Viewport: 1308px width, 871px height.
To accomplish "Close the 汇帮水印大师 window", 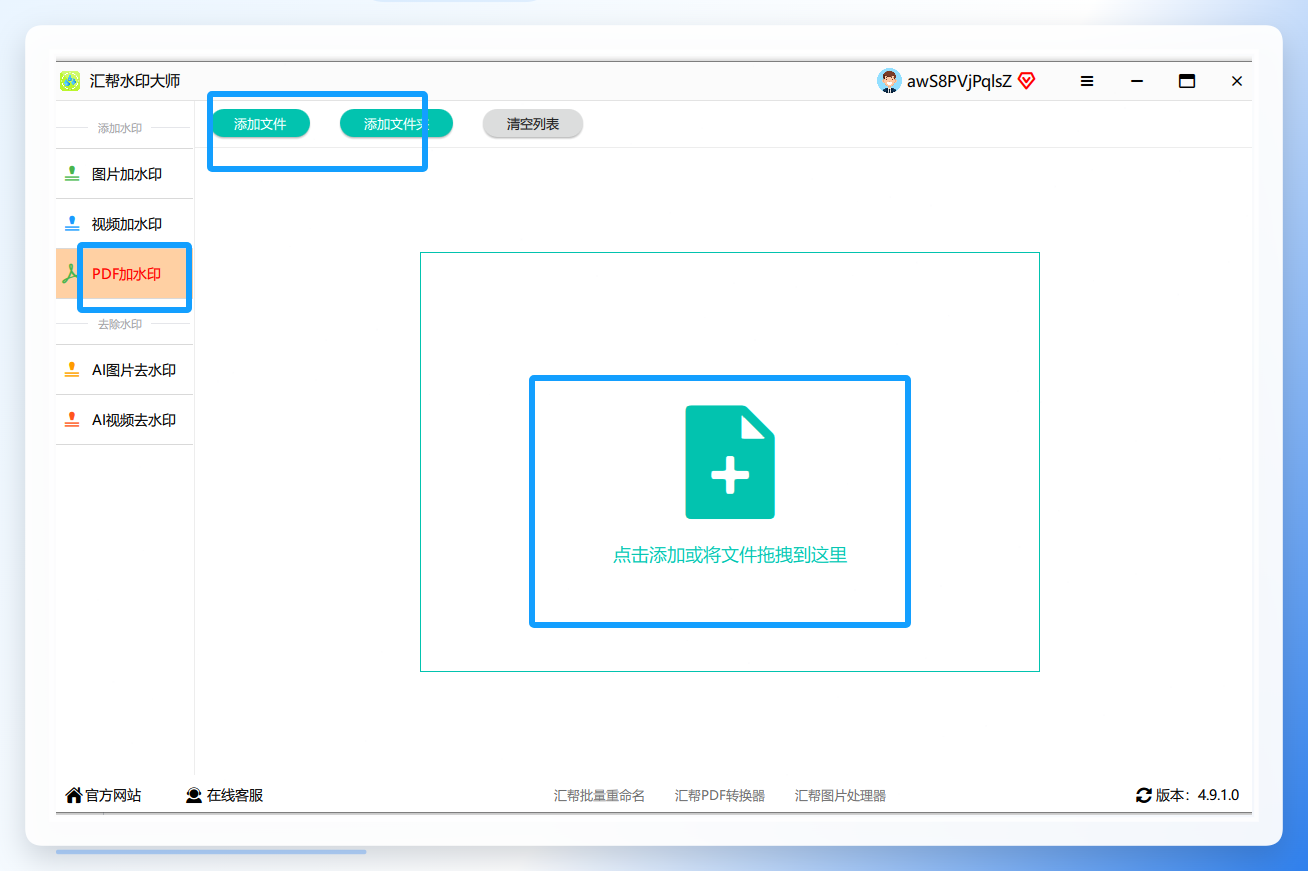I will point(1237,81).
